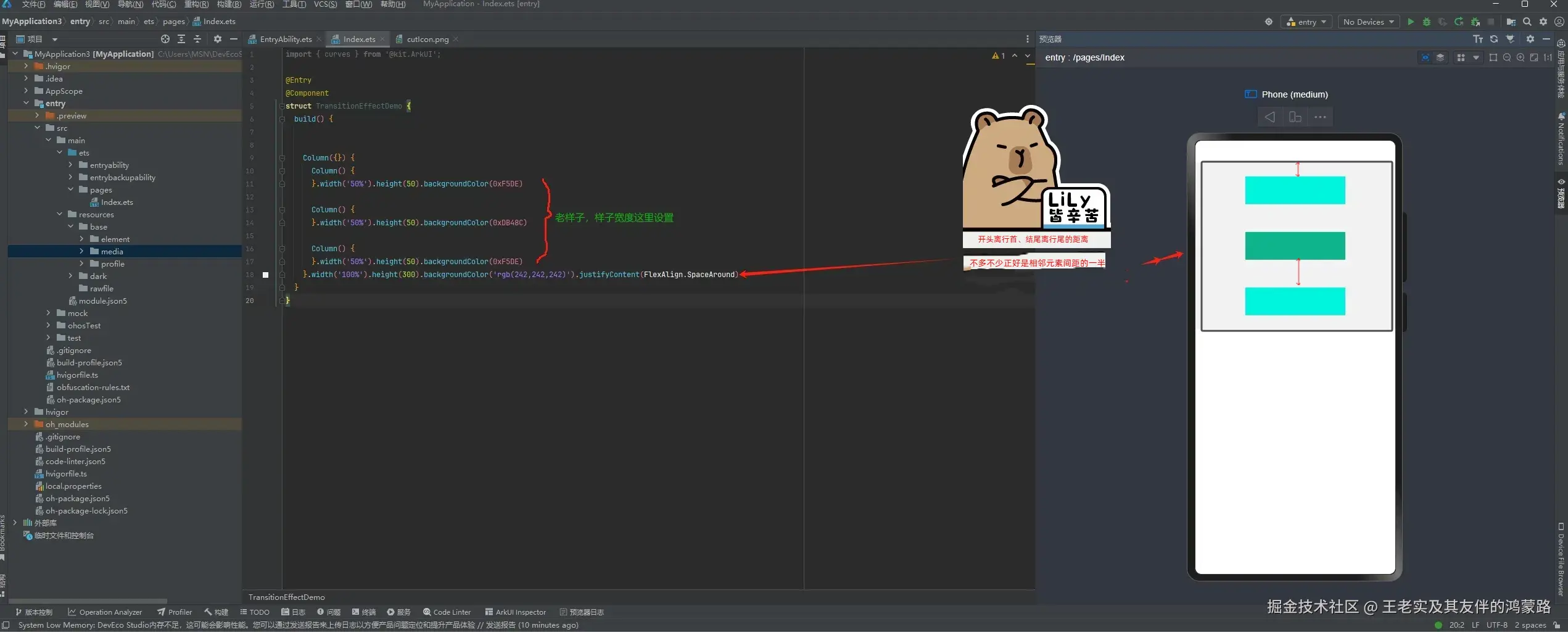Image resolution: width=1568 pixels, height=632 pixels.
Task: Click the fit-to-frame square icon in previewer
Action: pyautogui.click(x=1493, y=57)
